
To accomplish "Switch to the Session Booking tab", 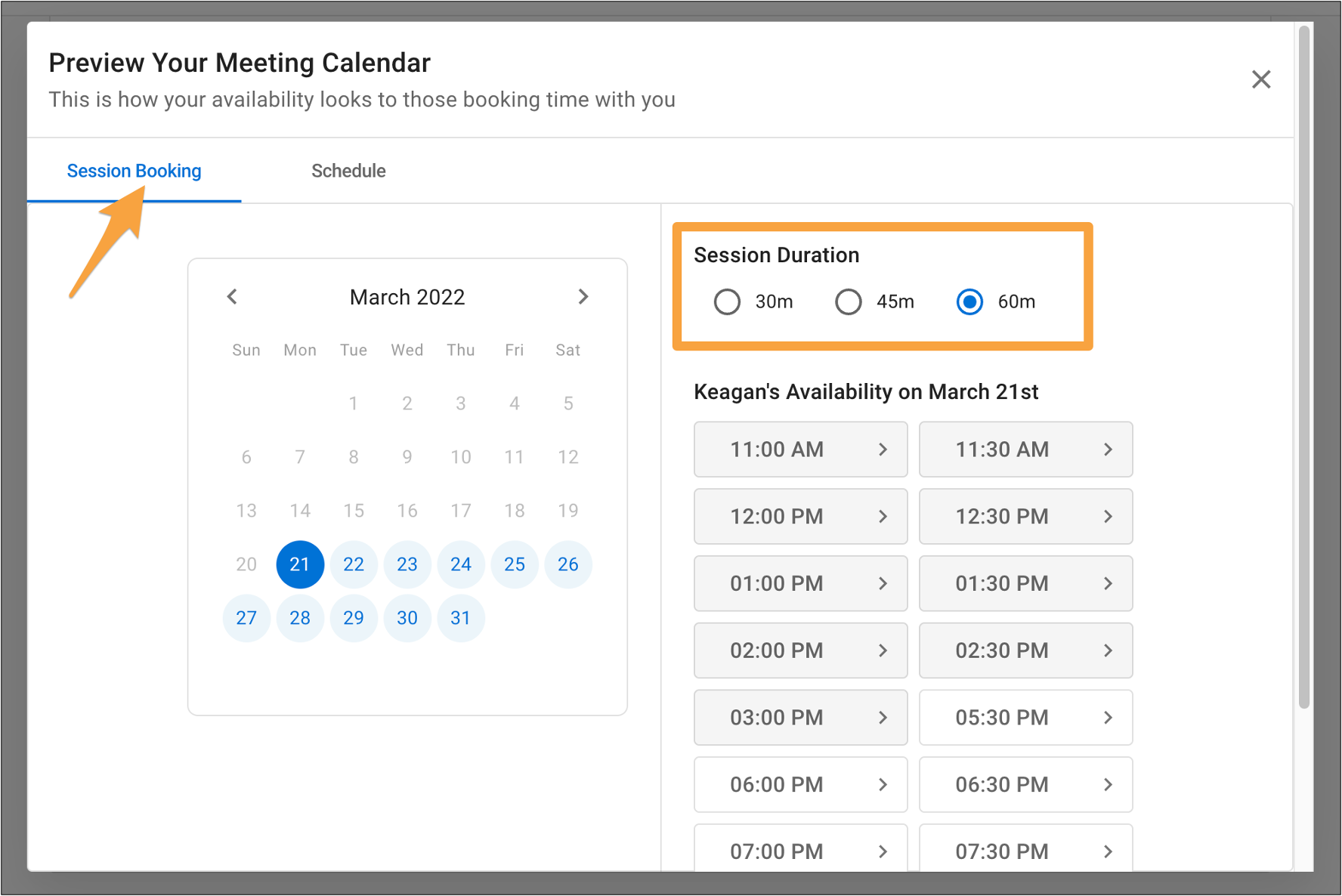I will [135, 171].
